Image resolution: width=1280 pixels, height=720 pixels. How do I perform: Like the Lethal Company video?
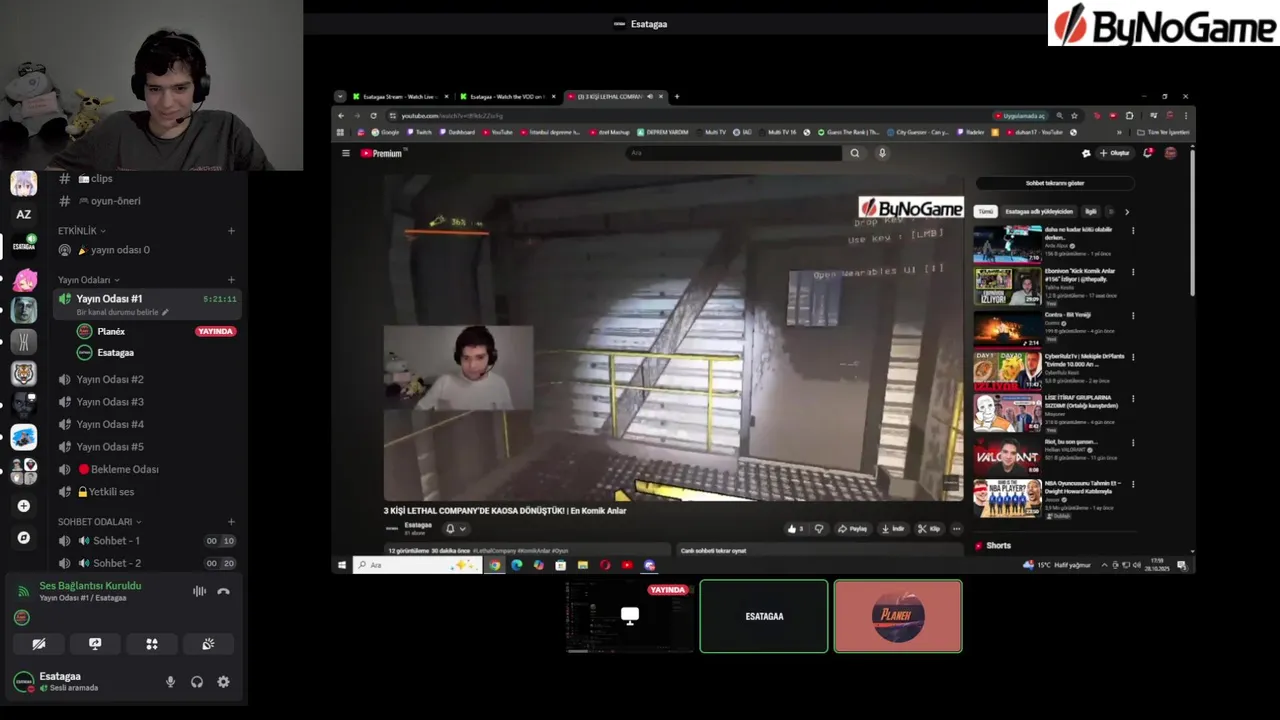797,529
